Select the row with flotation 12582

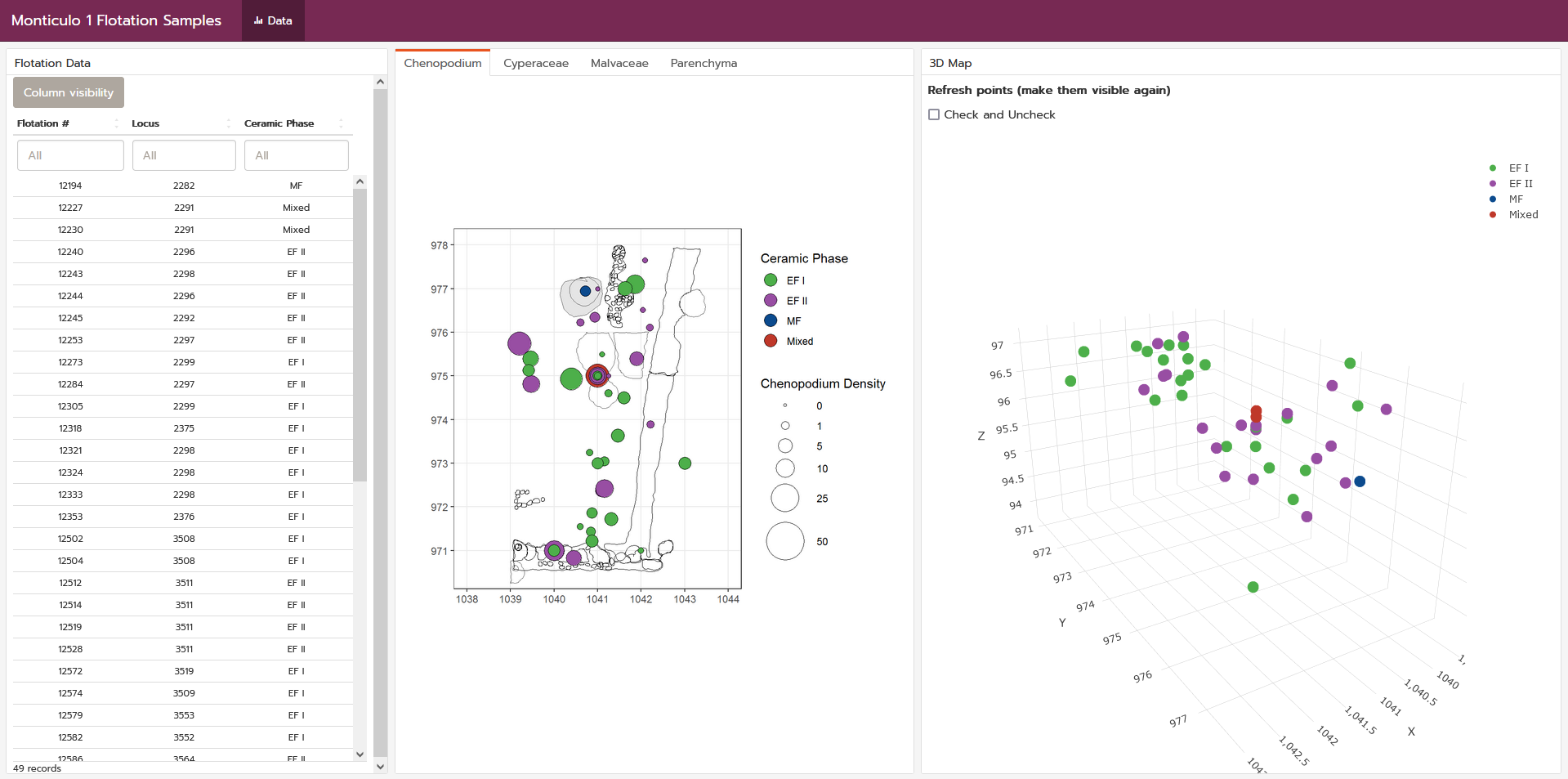click(x=183, y=737)
